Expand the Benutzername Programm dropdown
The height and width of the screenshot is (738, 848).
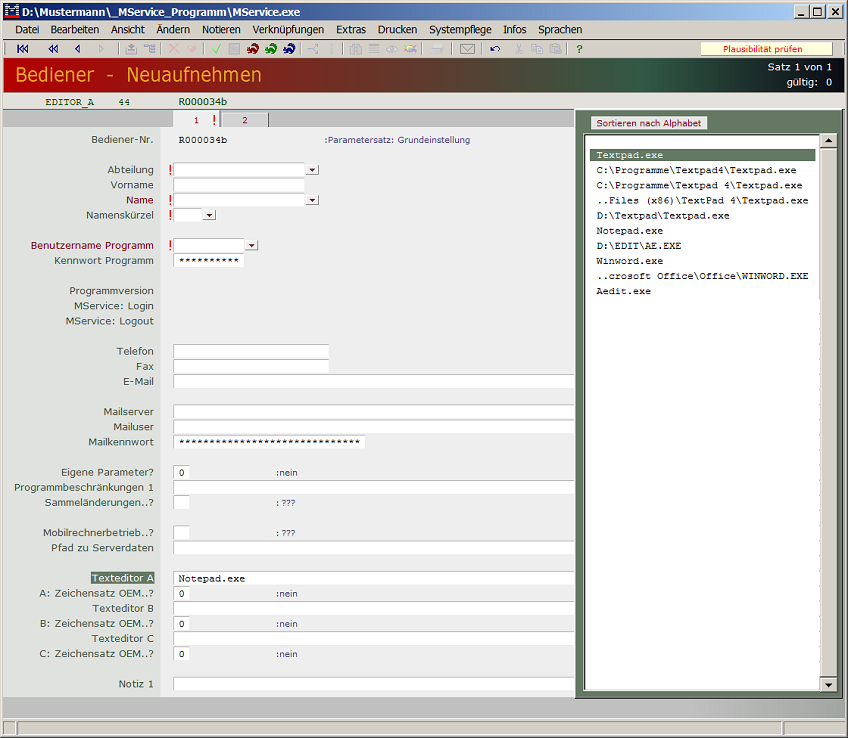coord(251,245)
